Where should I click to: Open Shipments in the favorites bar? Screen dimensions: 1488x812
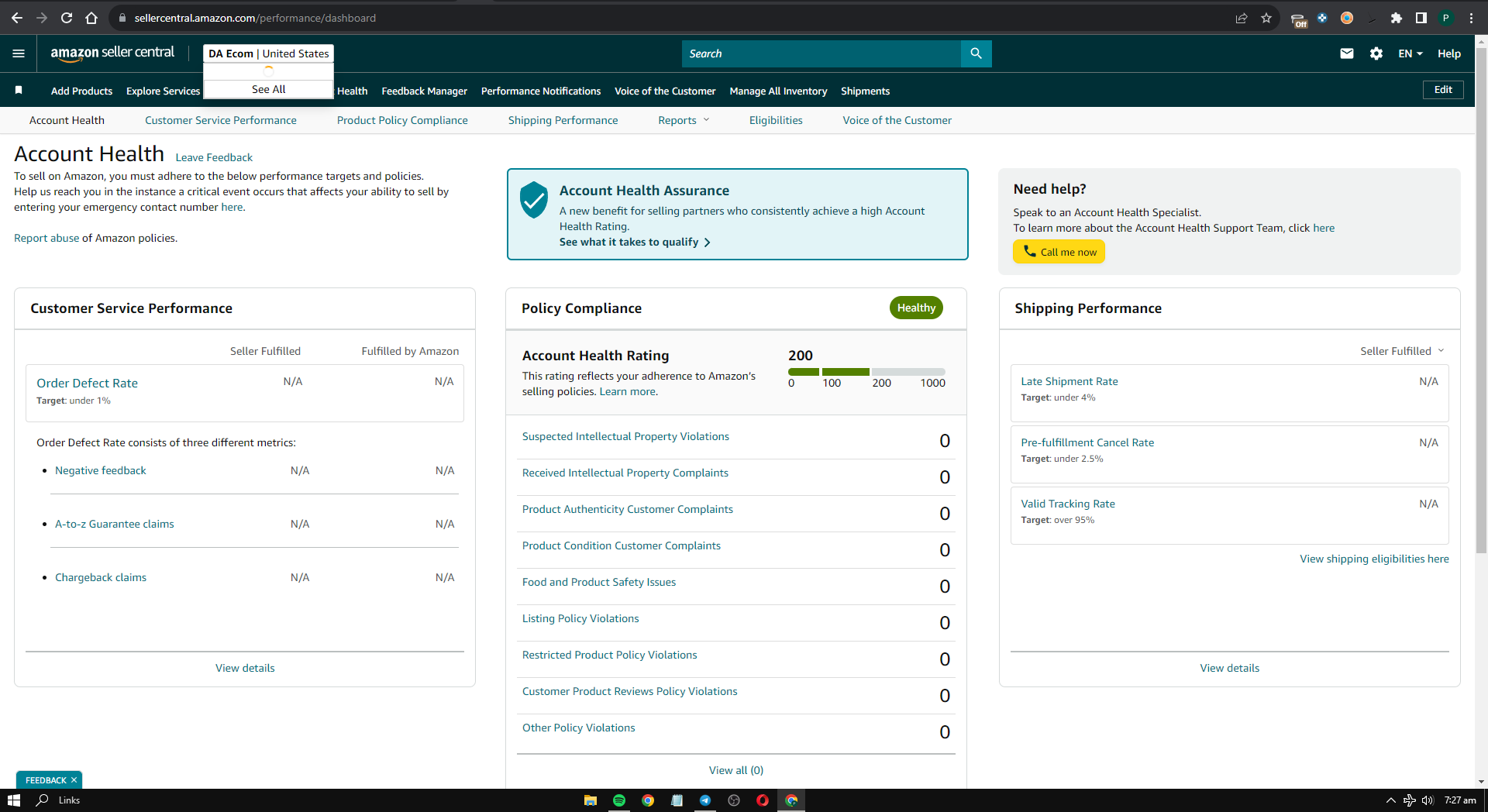tap(865, 91)
